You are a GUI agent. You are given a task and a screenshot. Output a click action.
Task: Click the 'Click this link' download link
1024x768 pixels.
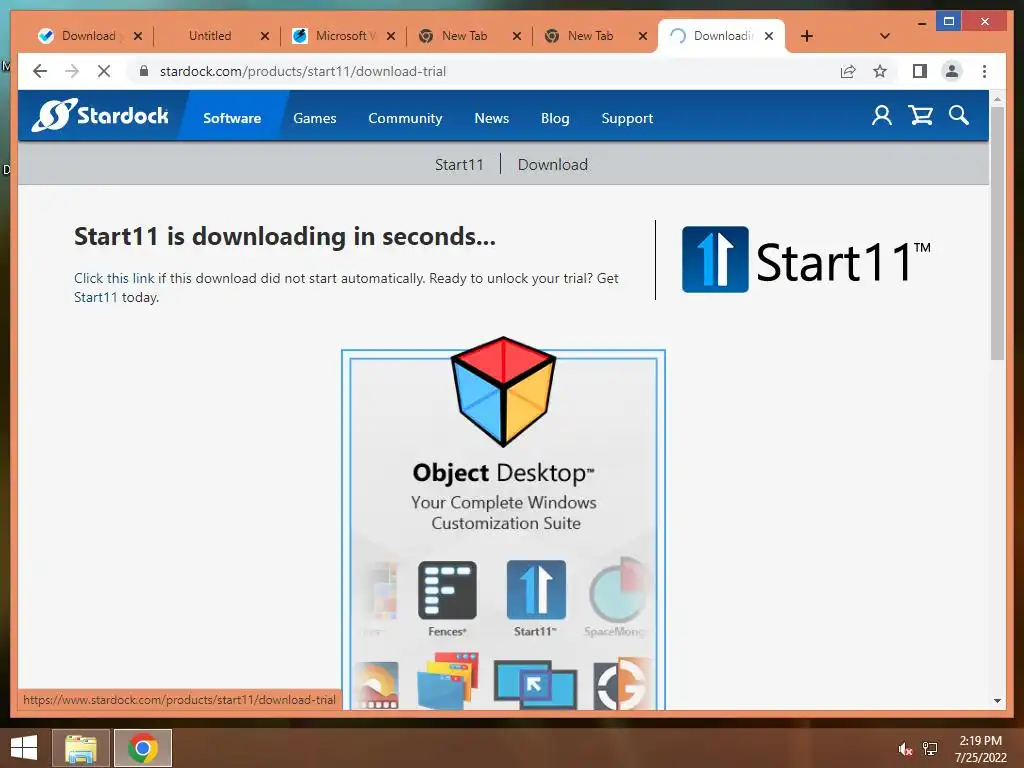pyautogui.click(x=114, y=278)
